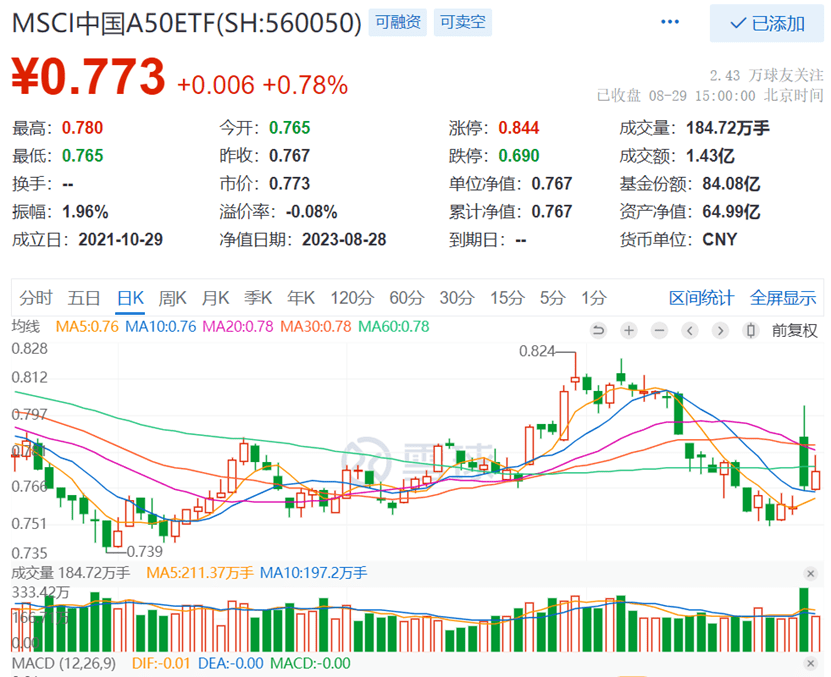Close the volume indicator panel

click(x=811, y=573)
